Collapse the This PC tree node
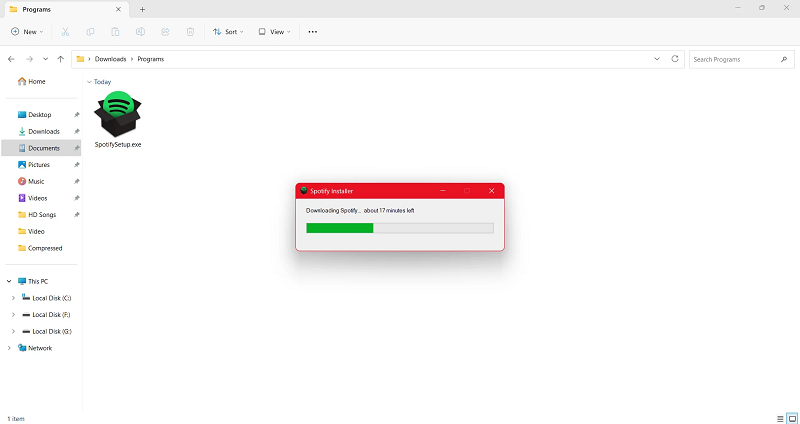Image resolution: width=800 pixels, height=424 pixels. pos(9,281)
